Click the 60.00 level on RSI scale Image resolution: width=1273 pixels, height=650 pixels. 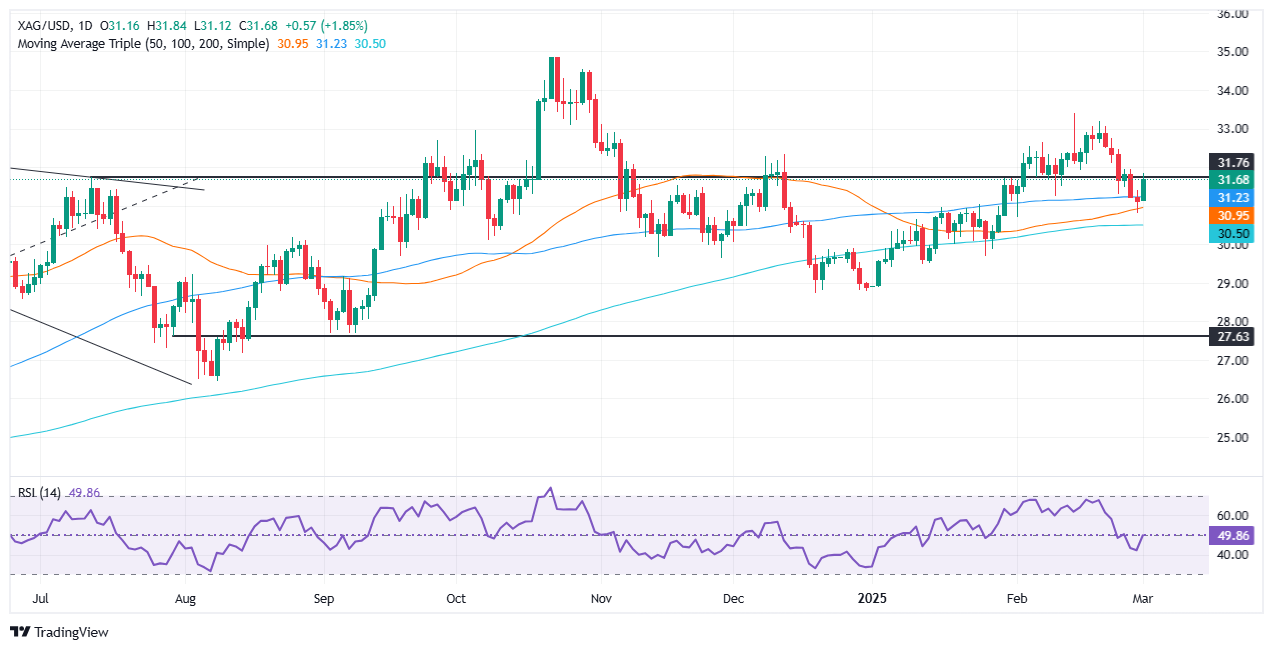click(1239, 516)
